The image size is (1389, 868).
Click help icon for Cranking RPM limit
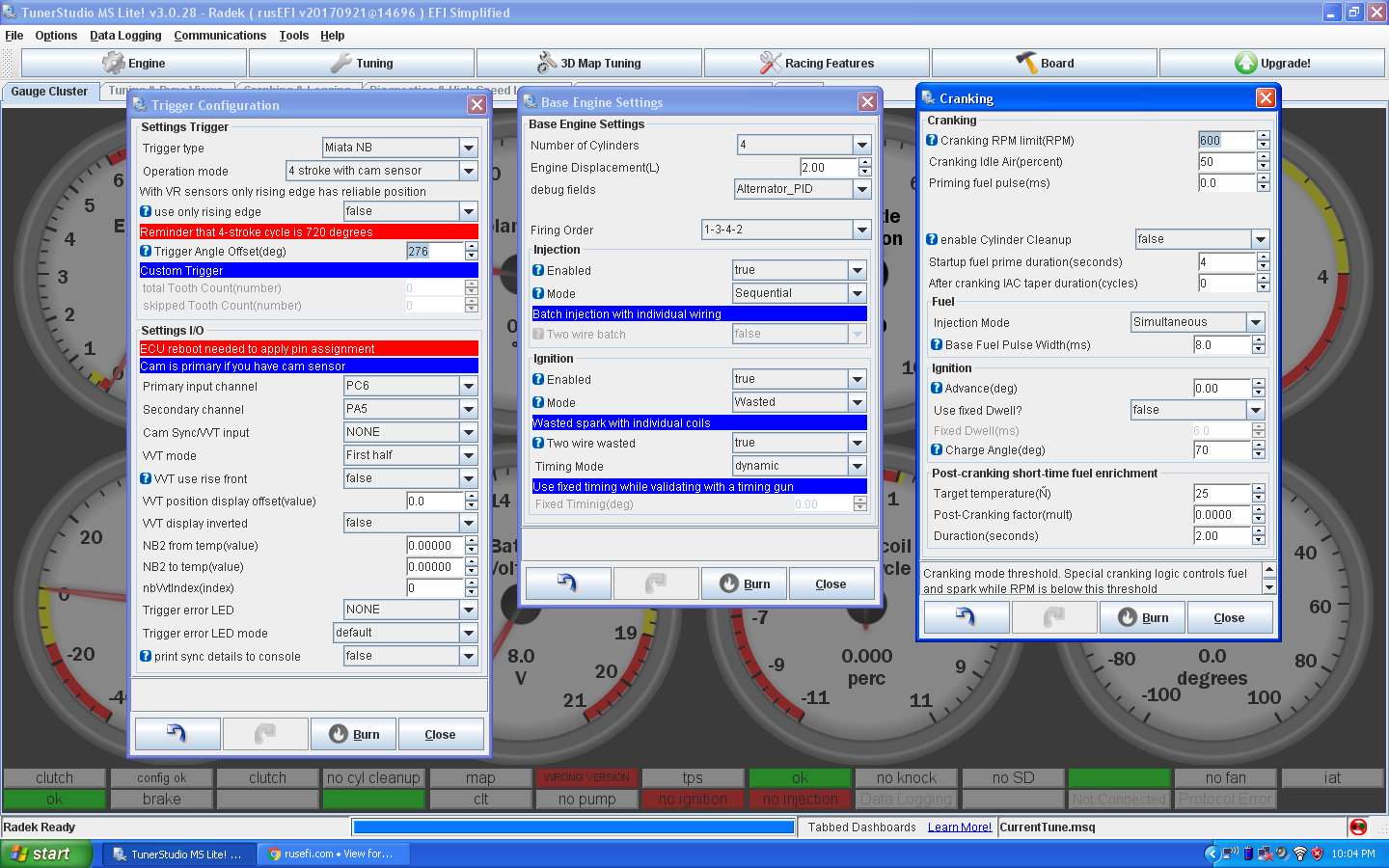932,140
